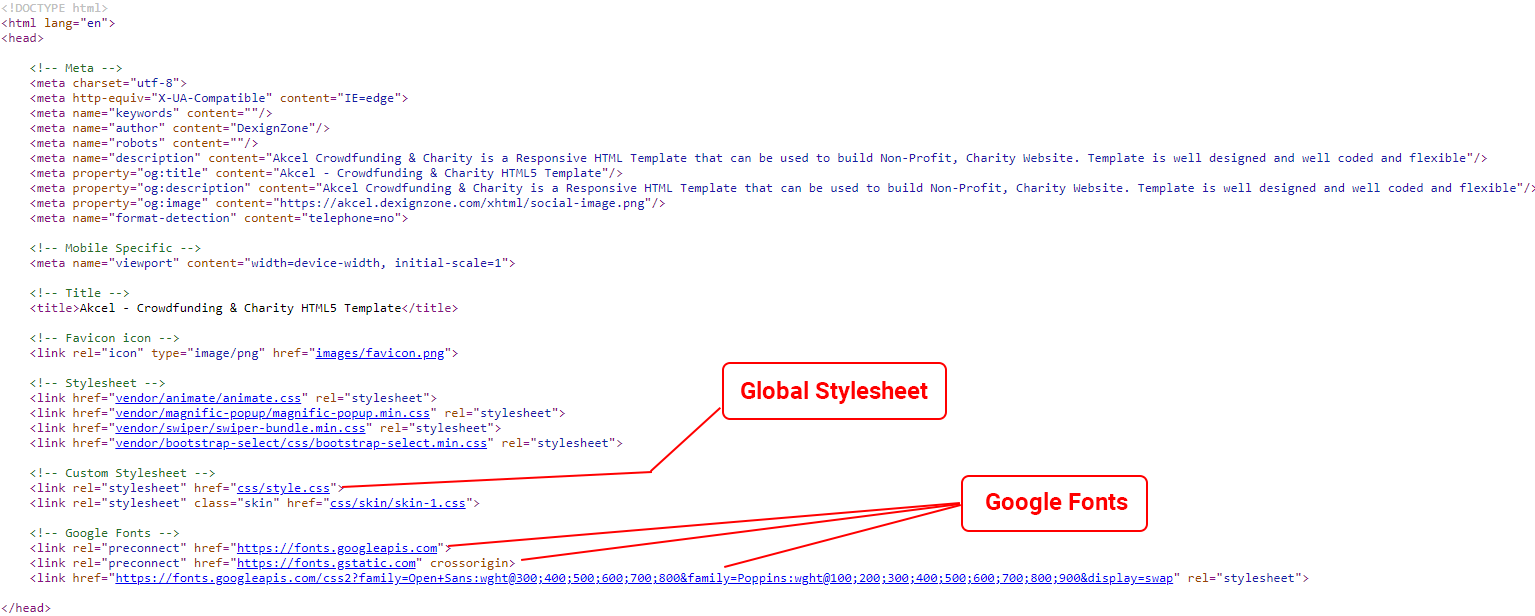Open the css/skin/skin-1.css link

(397, 503)
